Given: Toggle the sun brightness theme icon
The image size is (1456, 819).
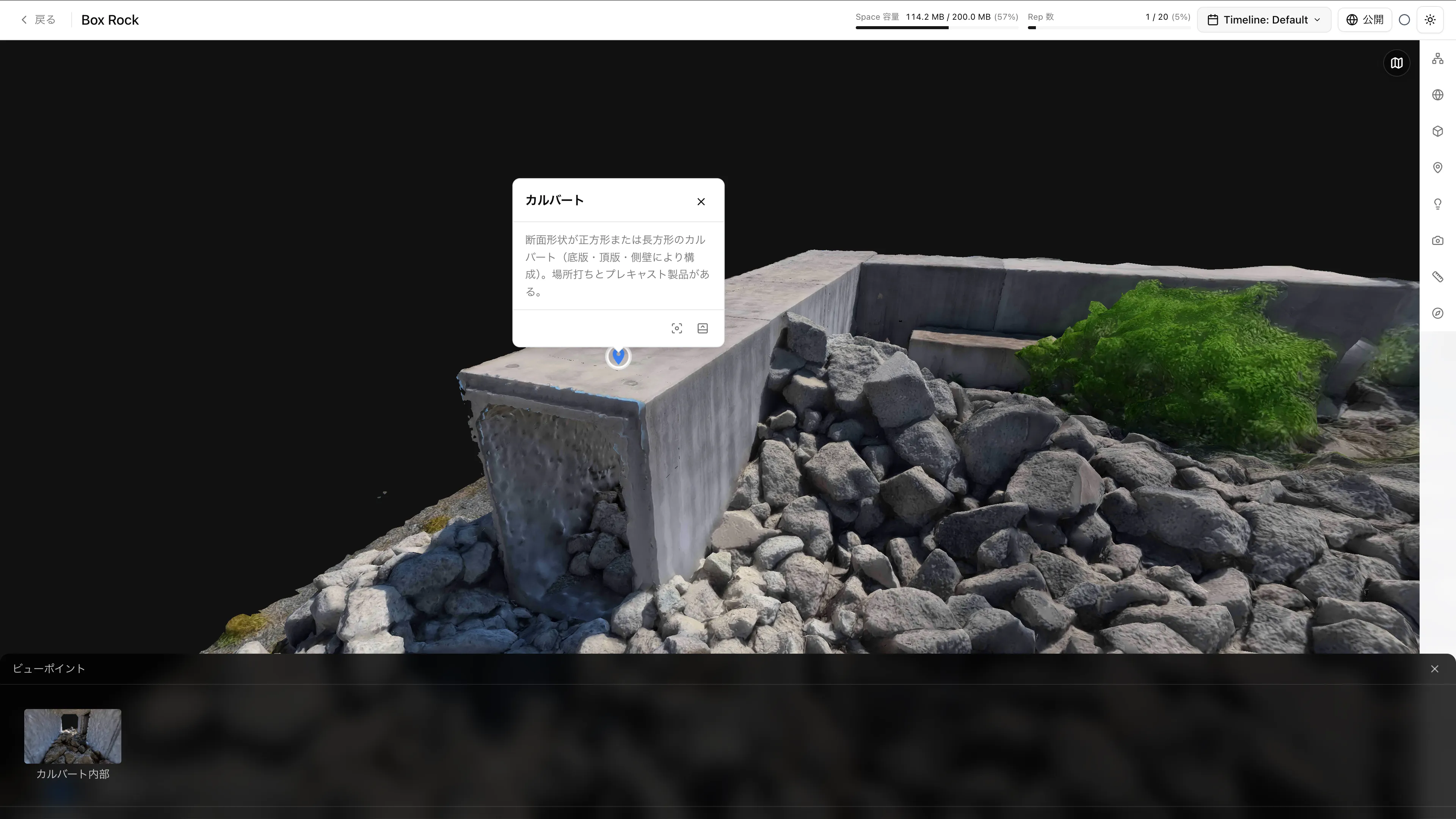Looking at the screenshot, I should coord(1430,20).
